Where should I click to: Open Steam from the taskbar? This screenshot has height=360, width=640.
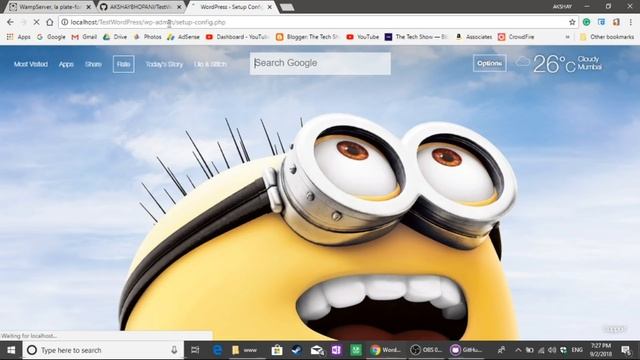297,350
